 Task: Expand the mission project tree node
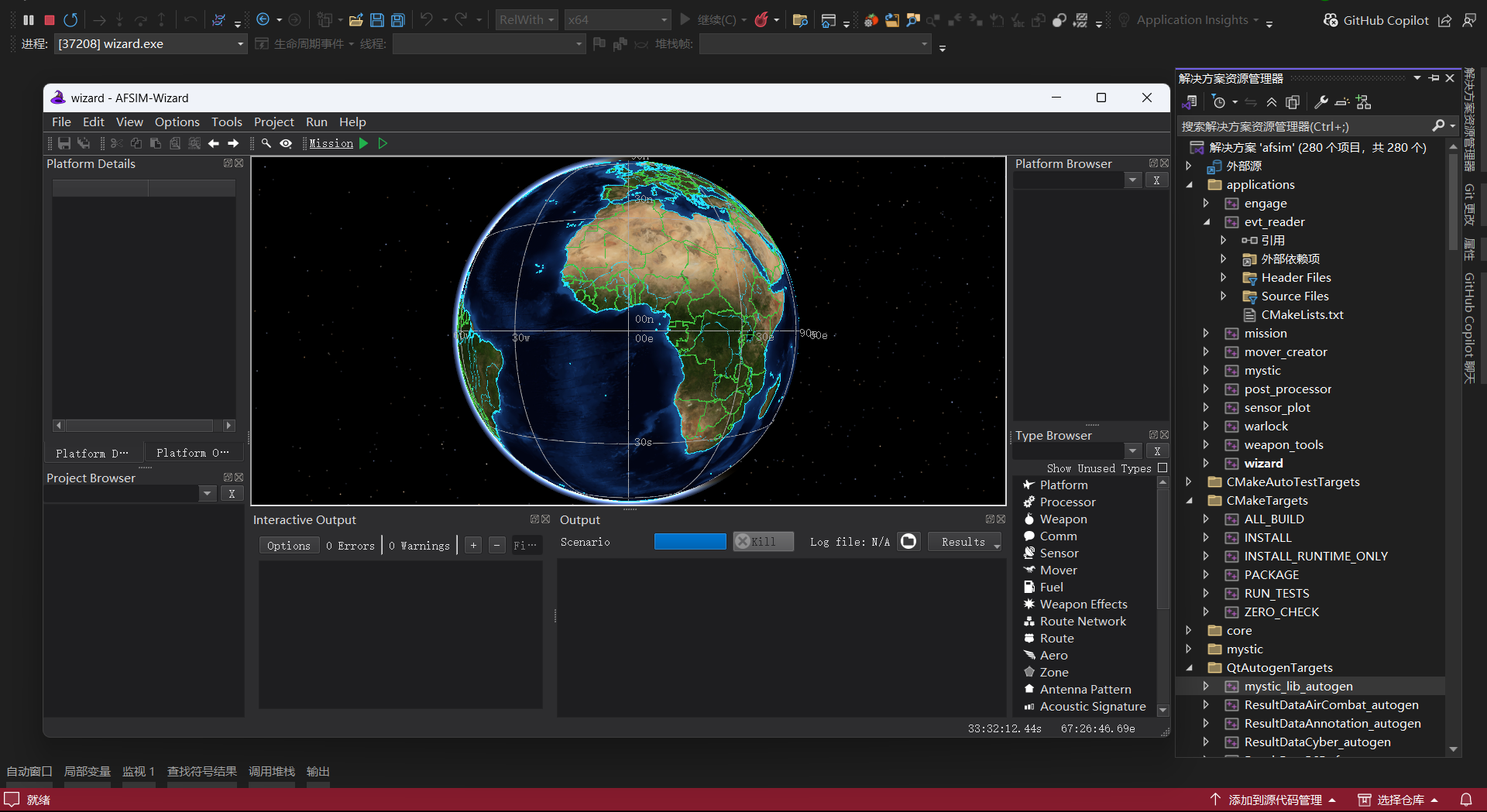(x=1206, y=334)
